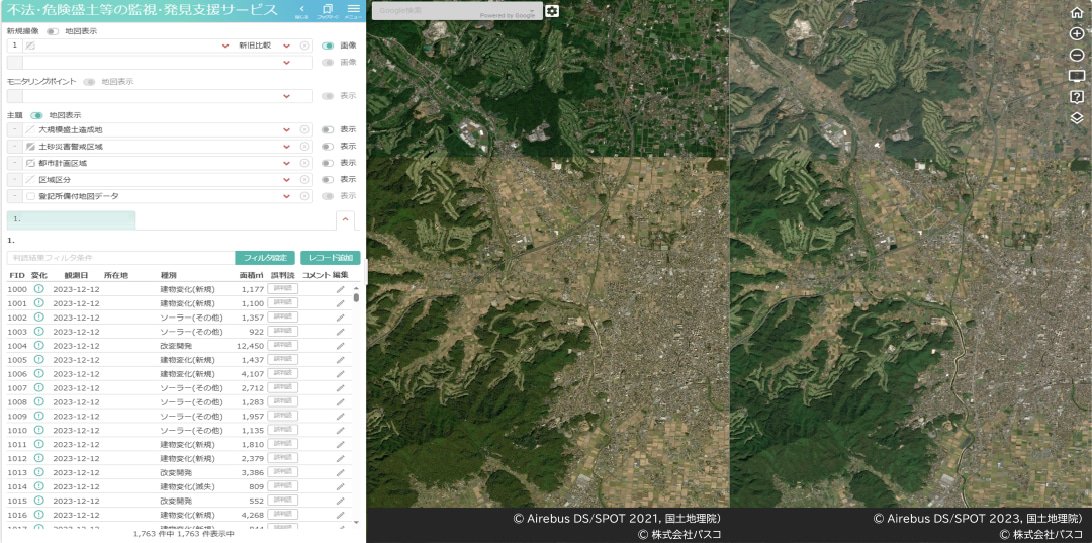Open the map layers stack icon
Viewport: 1092px width, 543px height.
pos(1077,117)
